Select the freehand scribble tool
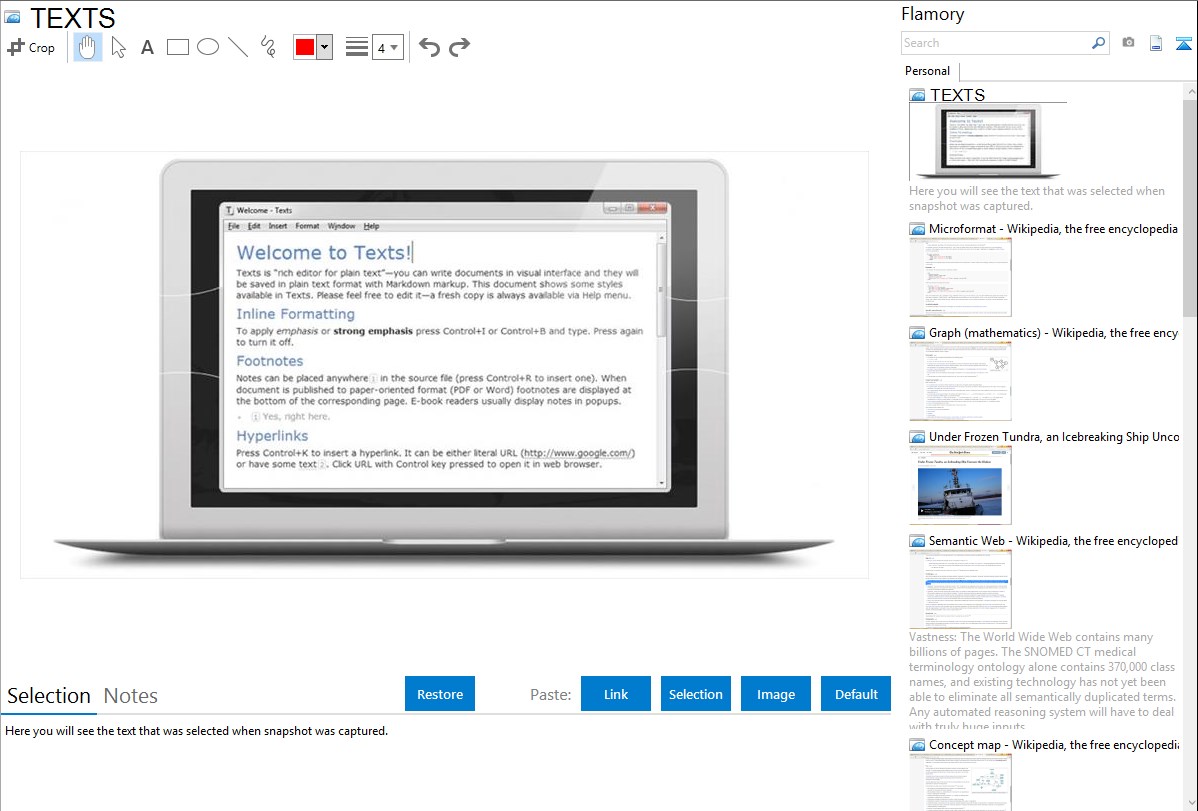 pyautogui.click(x=268, y=47)
